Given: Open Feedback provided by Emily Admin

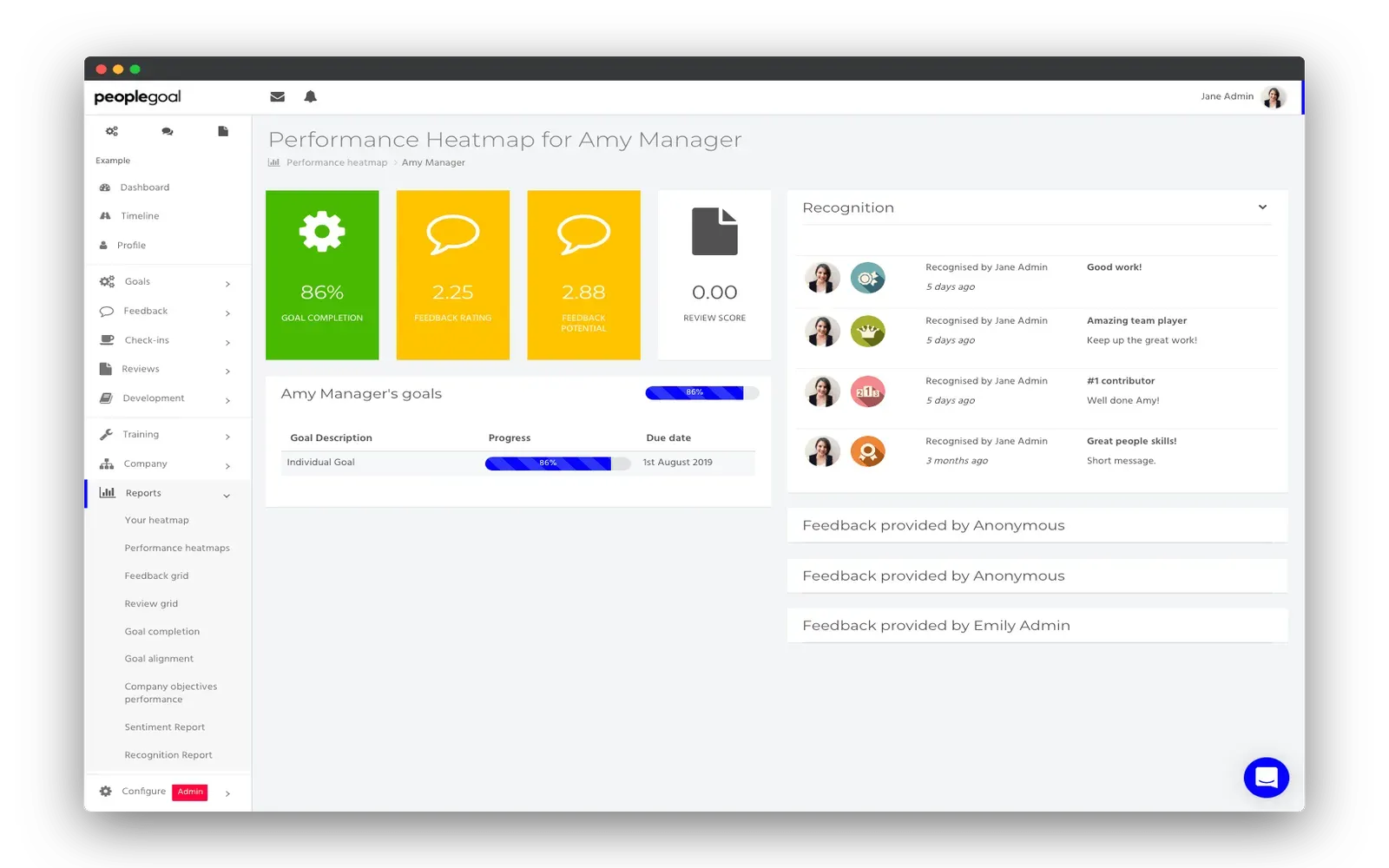Looking at the screenshot, I should pos(1037,626).
